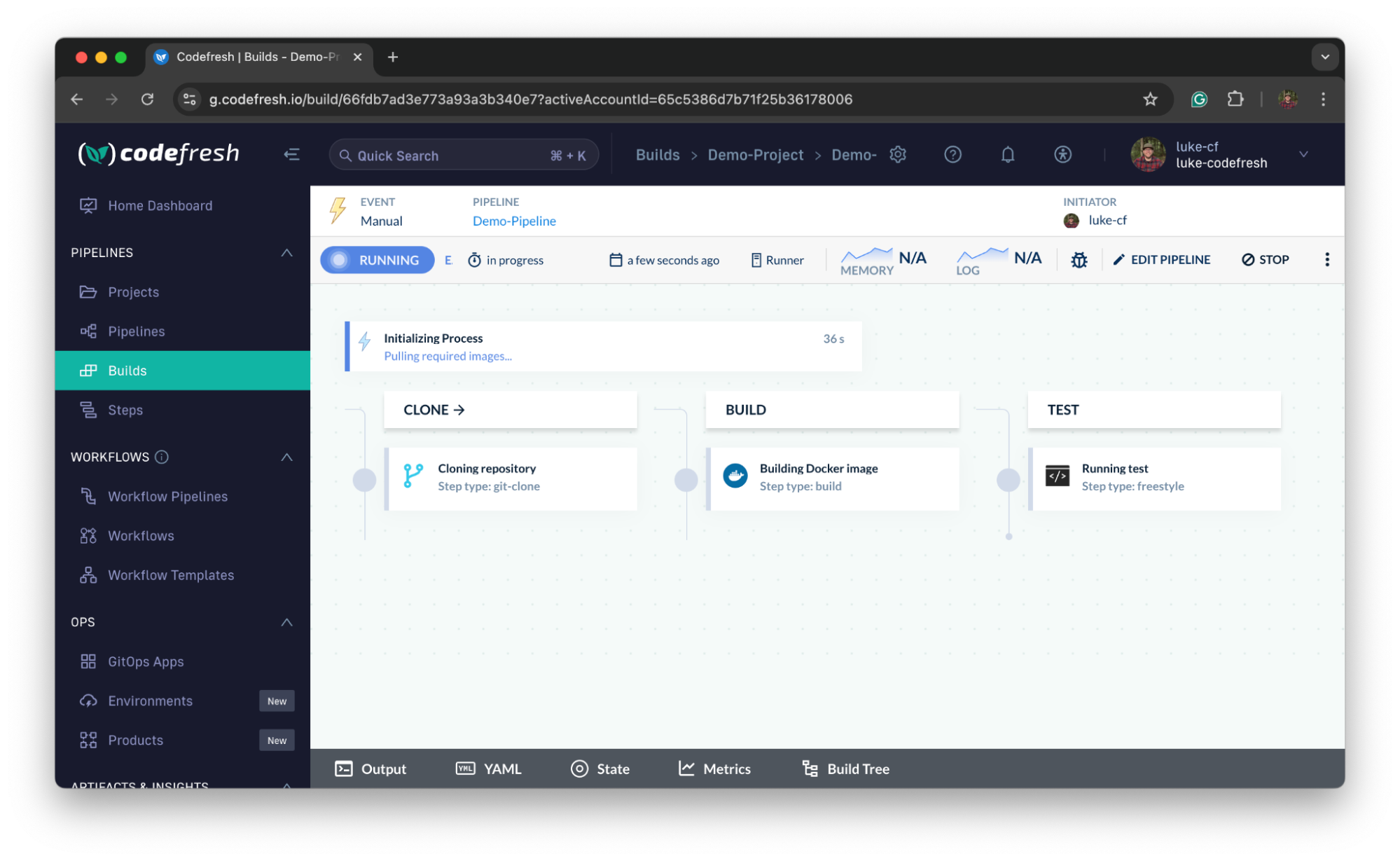The height and width of the screenshot is (861, 1400).
Task: Open the Demo-Pipeline link
Action: (513, 221)
